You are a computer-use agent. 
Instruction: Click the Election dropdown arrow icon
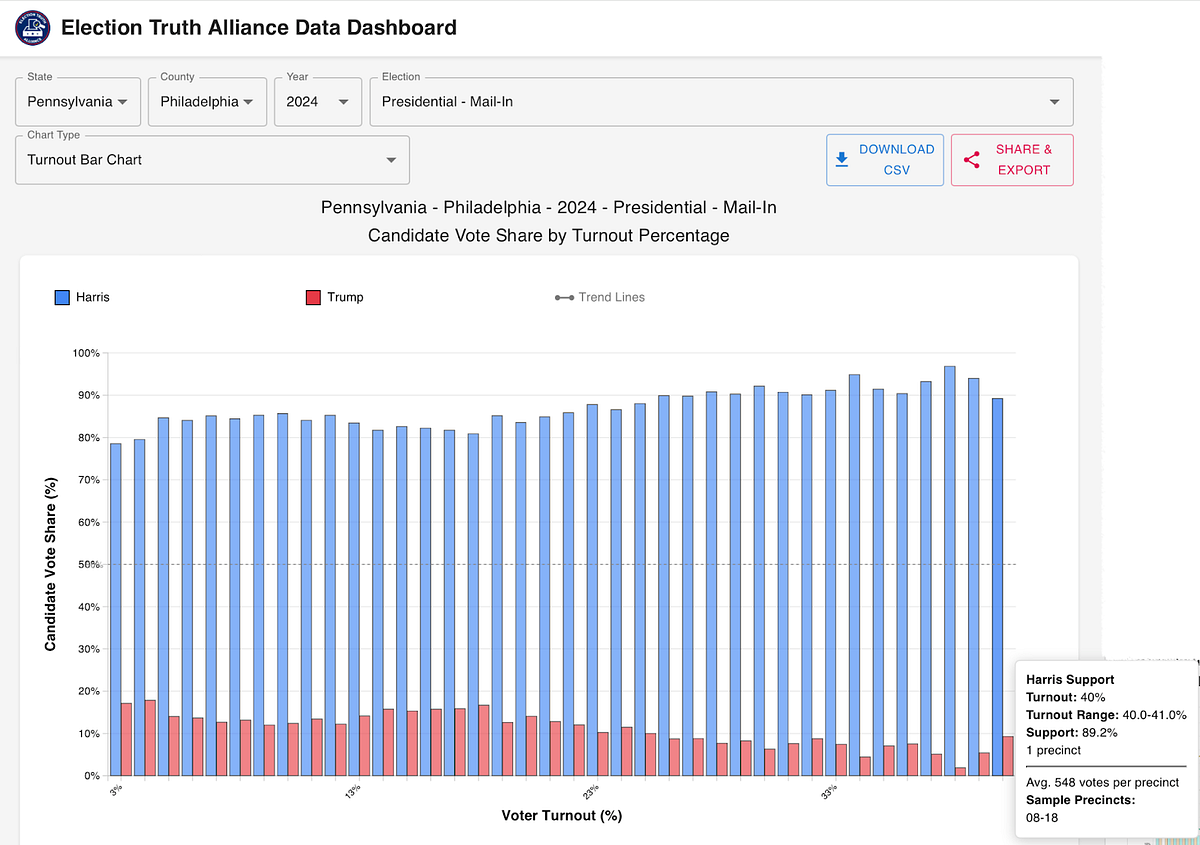pos(1054,102)
